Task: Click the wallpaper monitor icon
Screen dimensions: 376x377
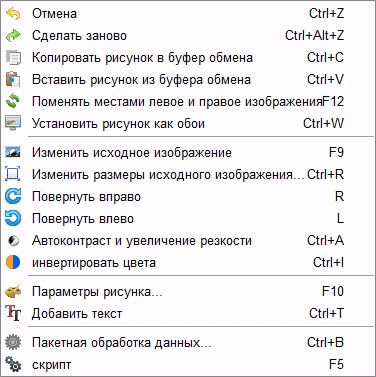Action: tap(13, 123)
